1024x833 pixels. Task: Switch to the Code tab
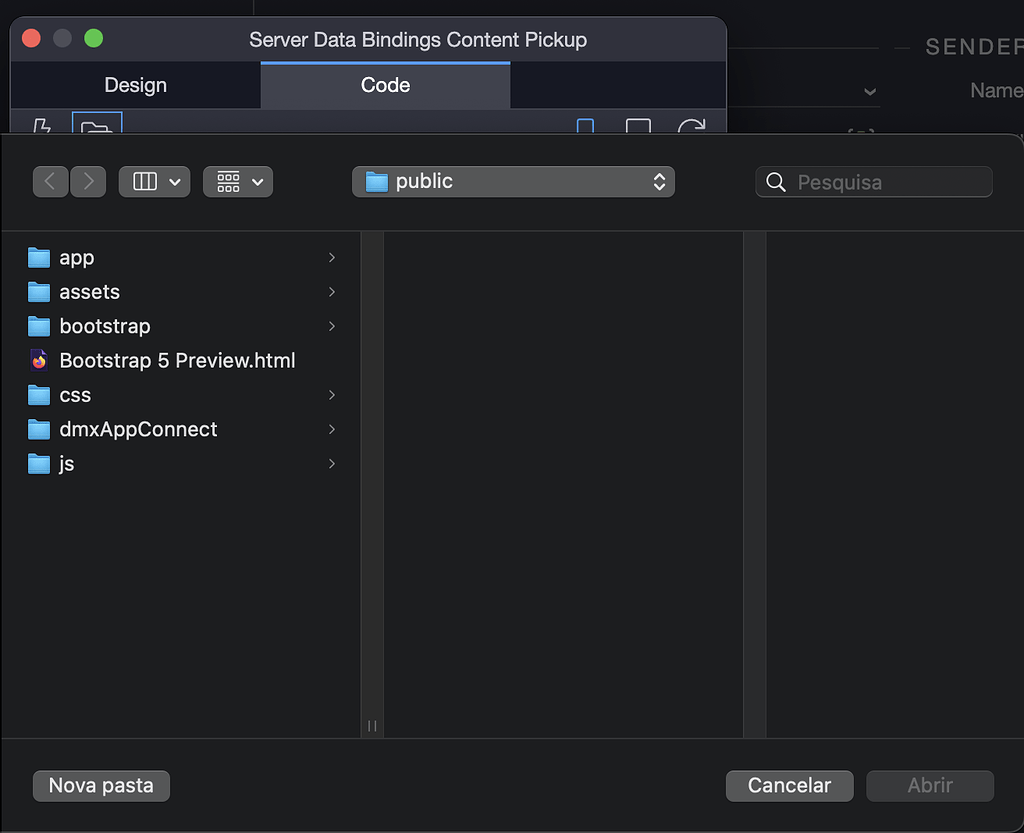tap(384, 85)
